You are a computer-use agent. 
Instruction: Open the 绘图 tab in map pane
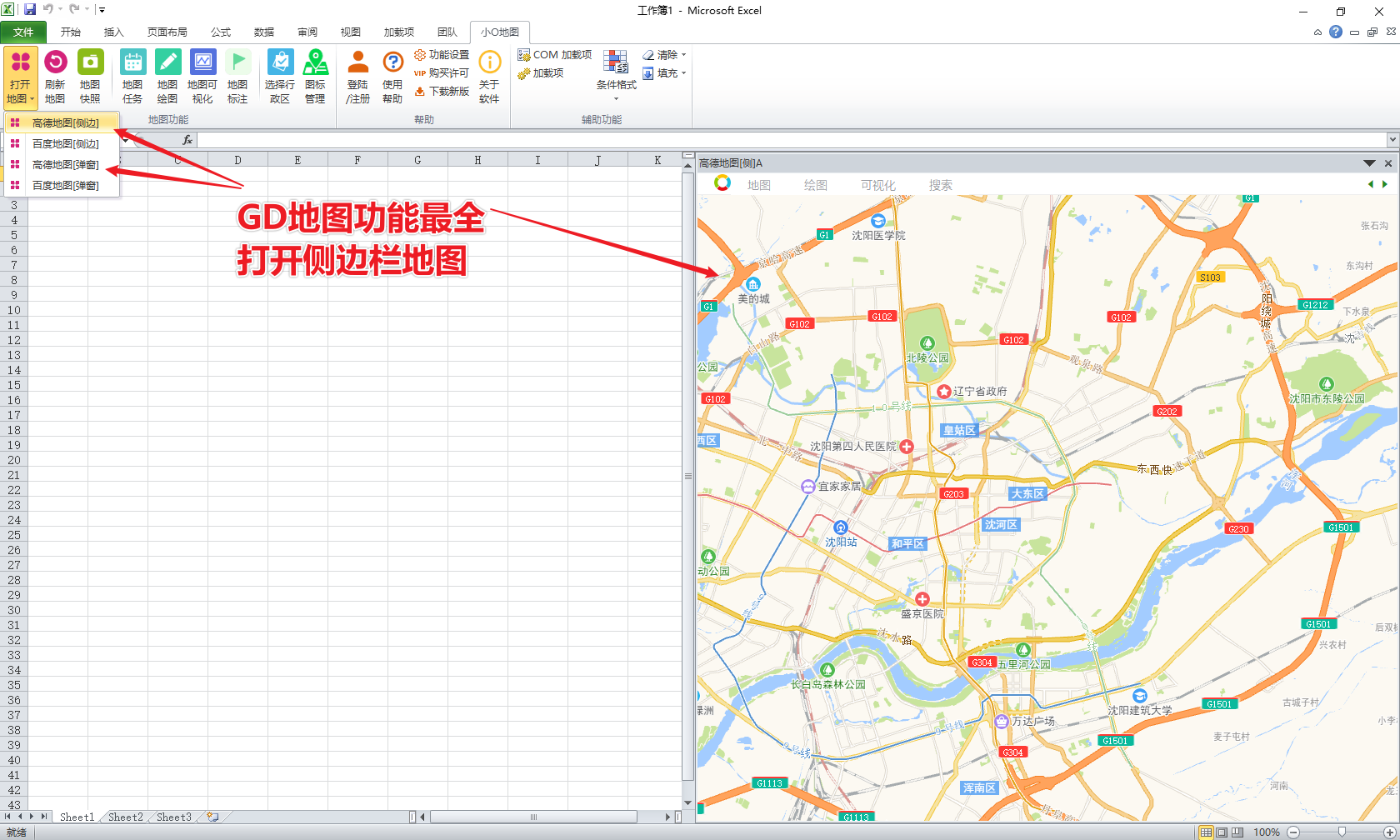click(816, 185)
